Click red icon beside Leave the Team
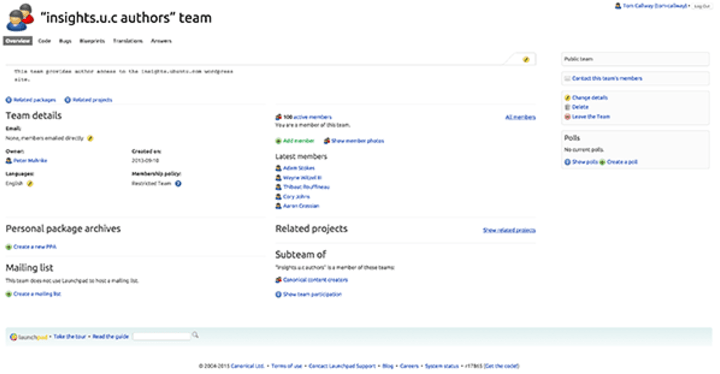Viewport: 720px width, 374px height. (568, 117)
